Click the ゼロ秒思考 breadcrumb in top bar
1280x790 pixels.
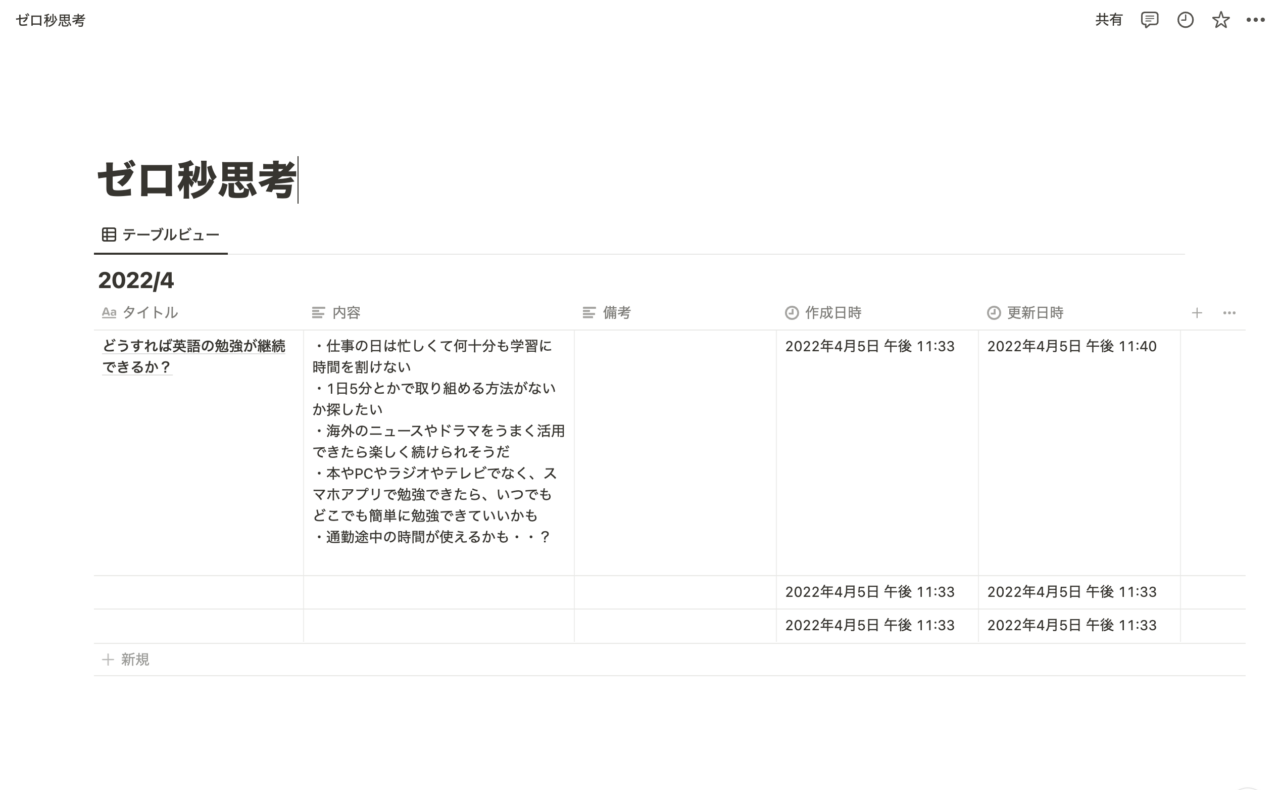(50, 20)
